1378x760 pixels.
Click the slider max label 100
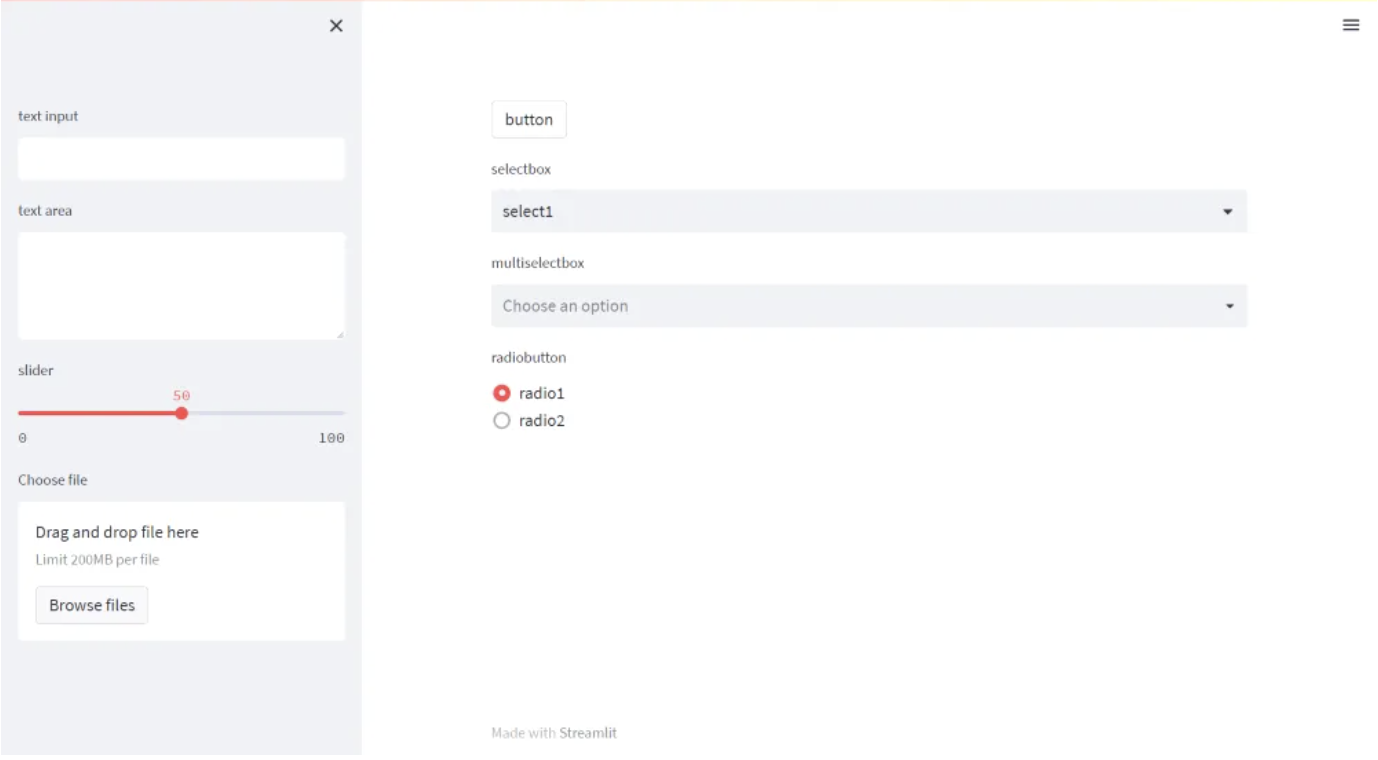[x=334, y=437]
